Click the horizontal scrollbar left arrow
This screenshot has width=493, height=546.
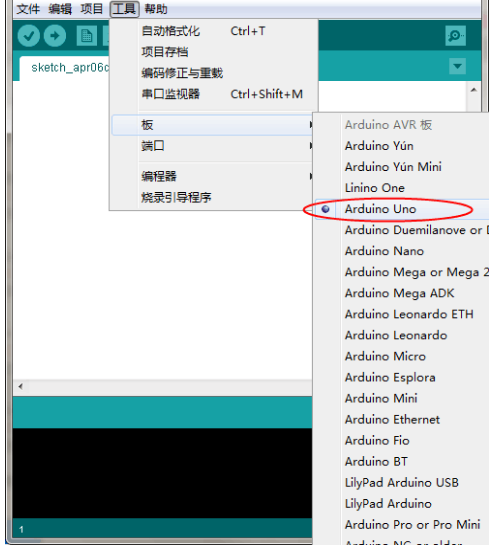[x=21, y=387]
